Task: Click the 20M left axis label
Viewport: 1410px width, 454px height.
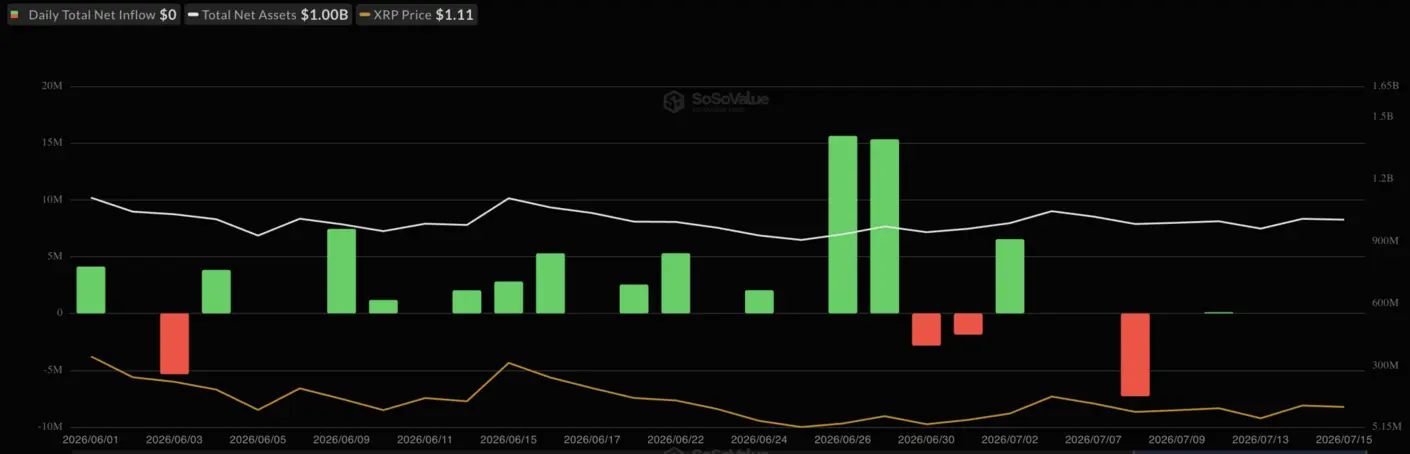Action: coord(52,86)
